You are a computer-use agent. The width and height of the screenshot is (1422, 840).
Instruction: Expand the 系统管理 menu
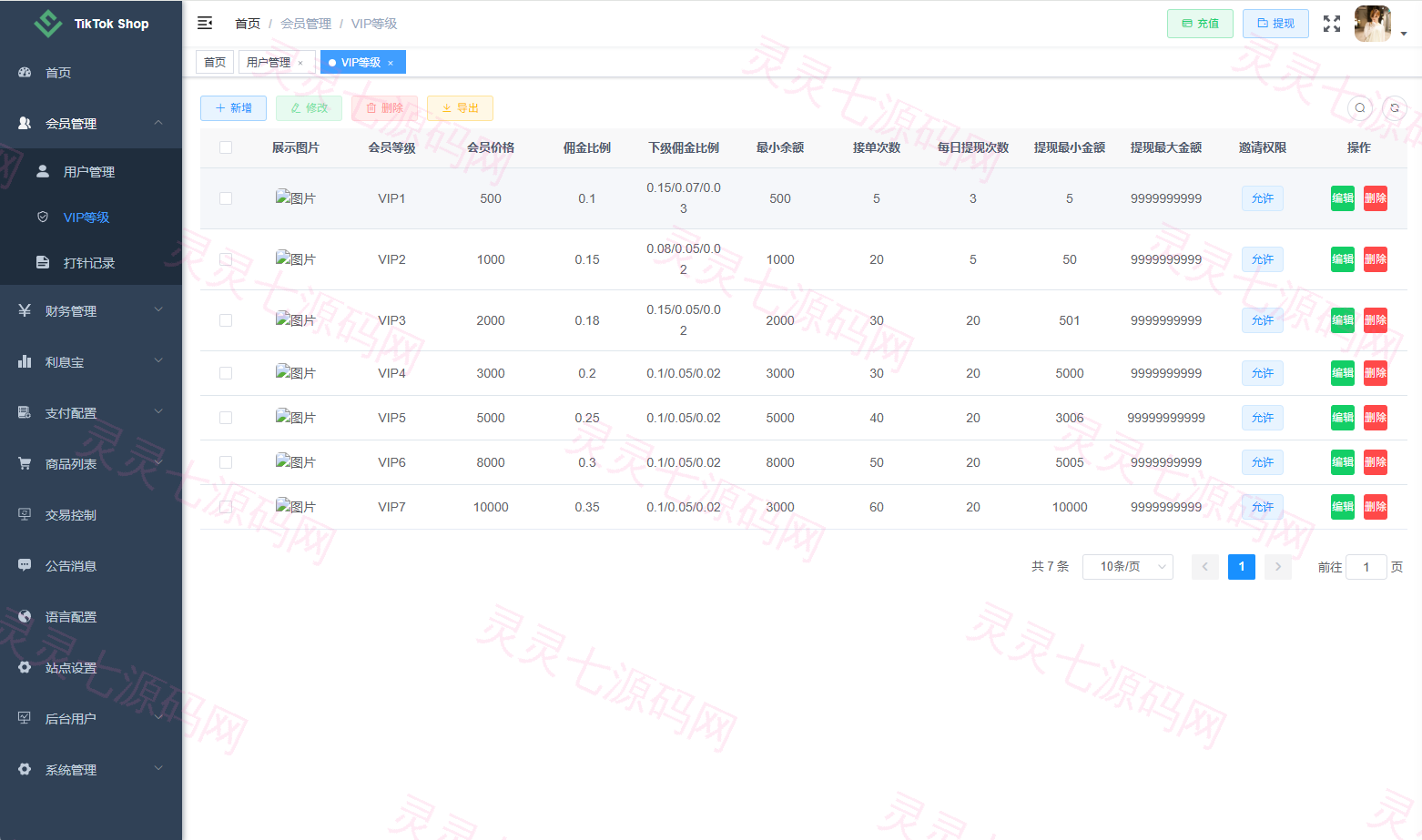(x=91, y=770)
